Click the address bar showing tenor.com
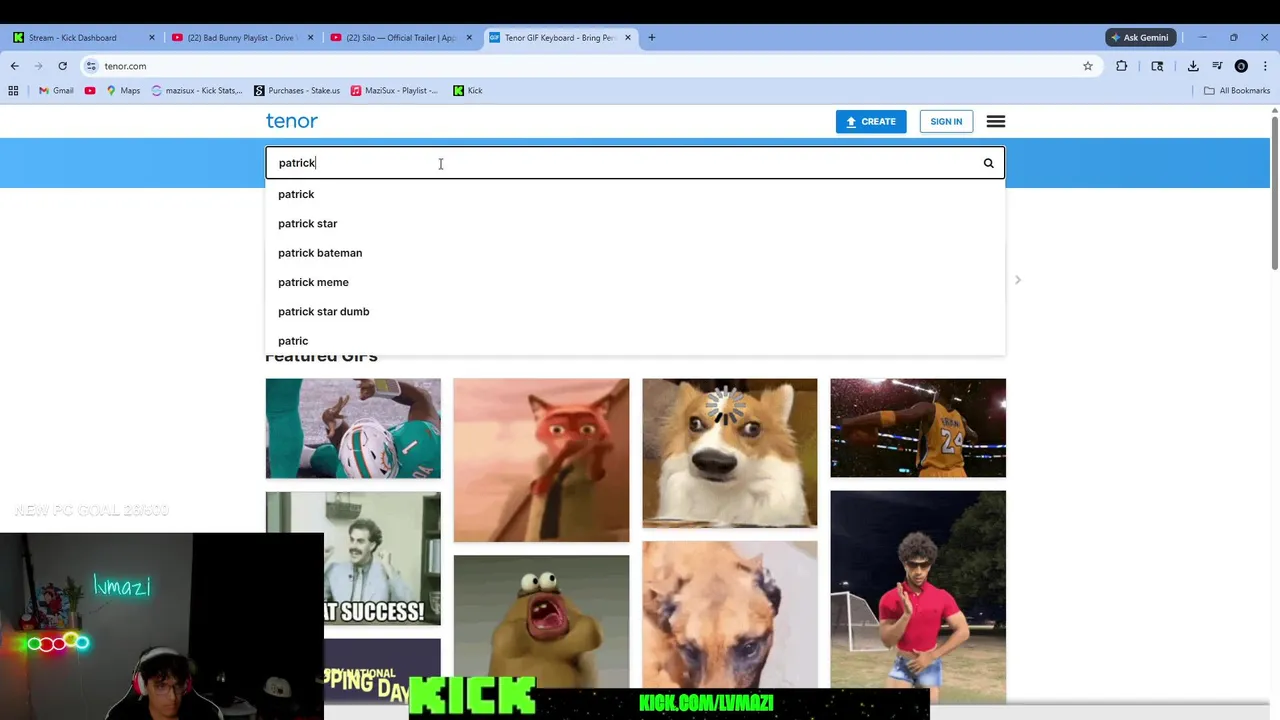 coord(590,66)
